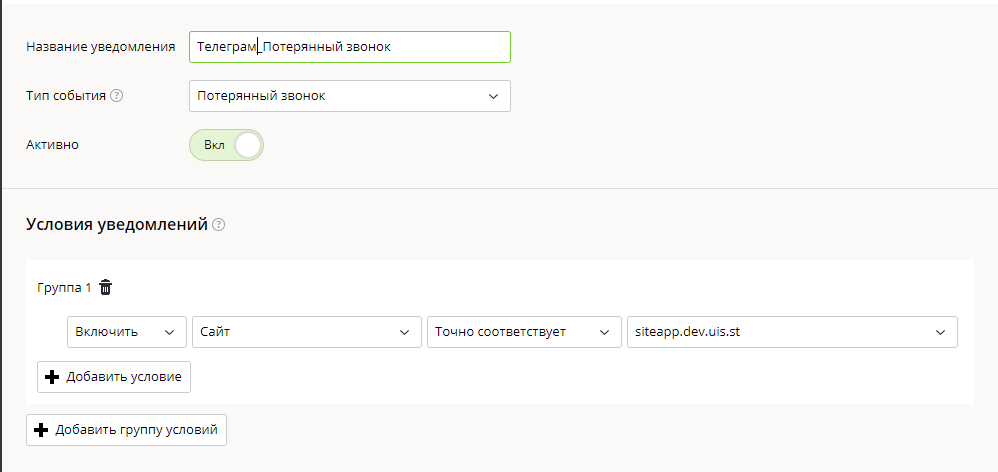This screenshot has width=998, height=472.
Task: Focus the Название уведомления text field
Action: point(349,47)
